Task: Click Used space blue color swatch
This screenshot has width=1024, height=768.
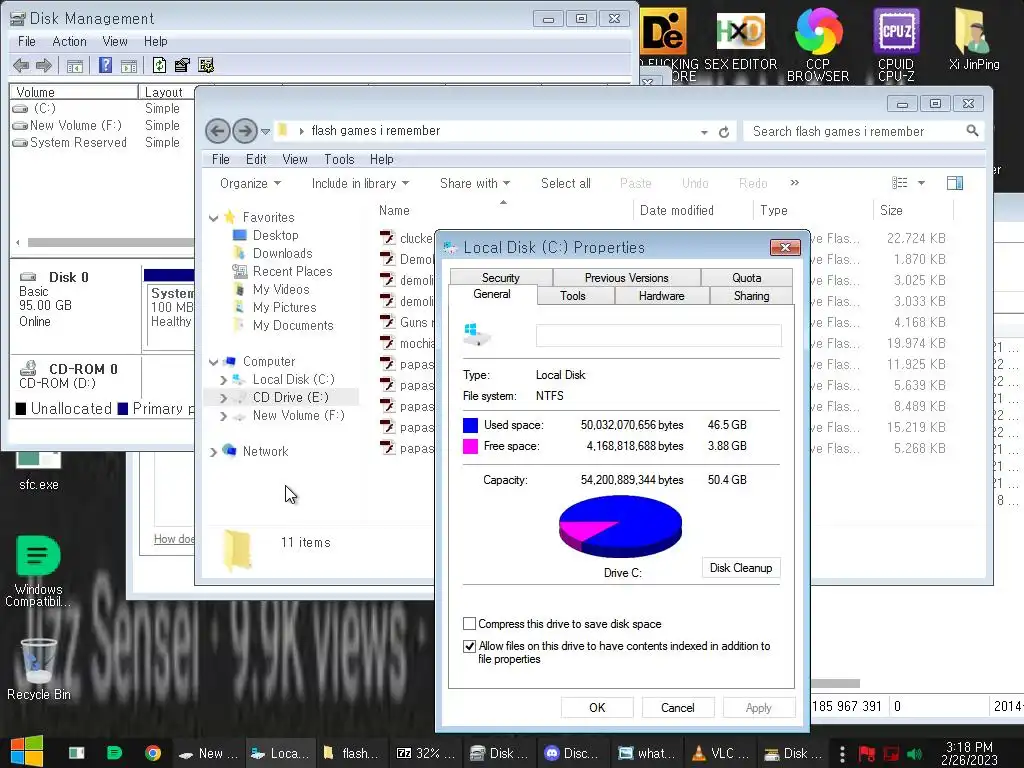Action: tap(470, 425)
